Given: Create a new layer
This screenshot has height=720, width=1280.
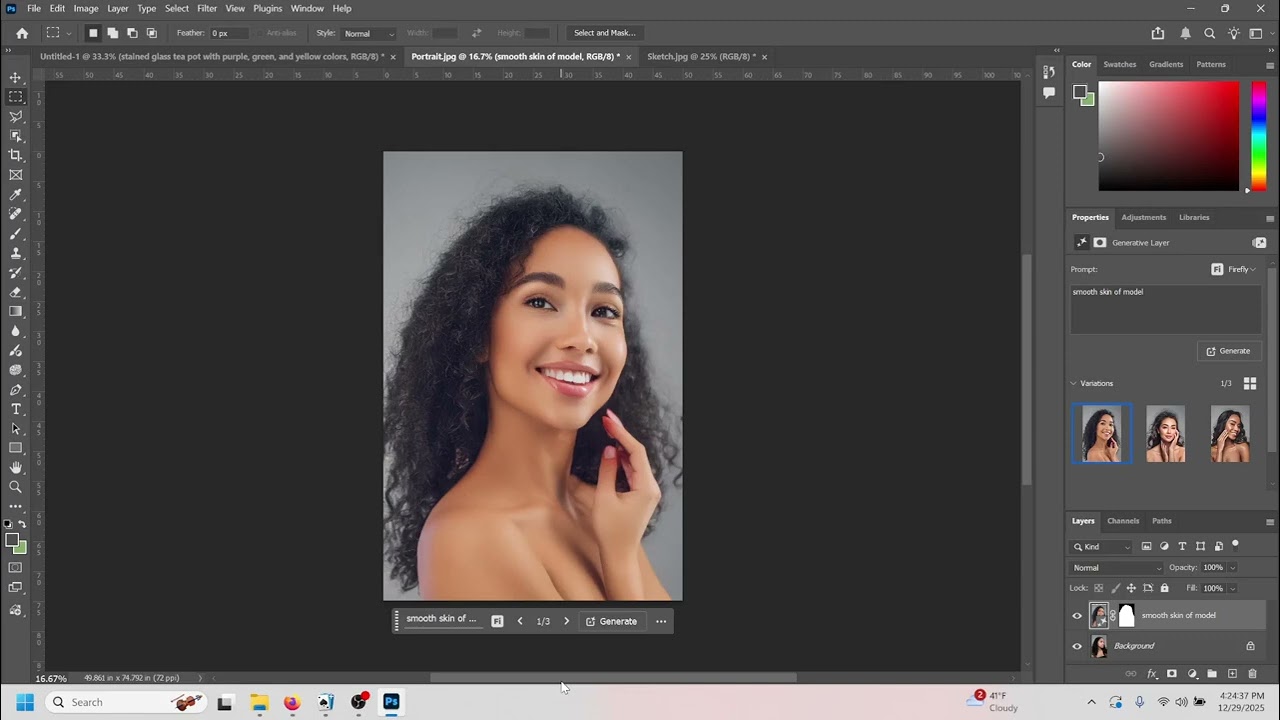Looking at the screenshot, I should coord(1232,674).
